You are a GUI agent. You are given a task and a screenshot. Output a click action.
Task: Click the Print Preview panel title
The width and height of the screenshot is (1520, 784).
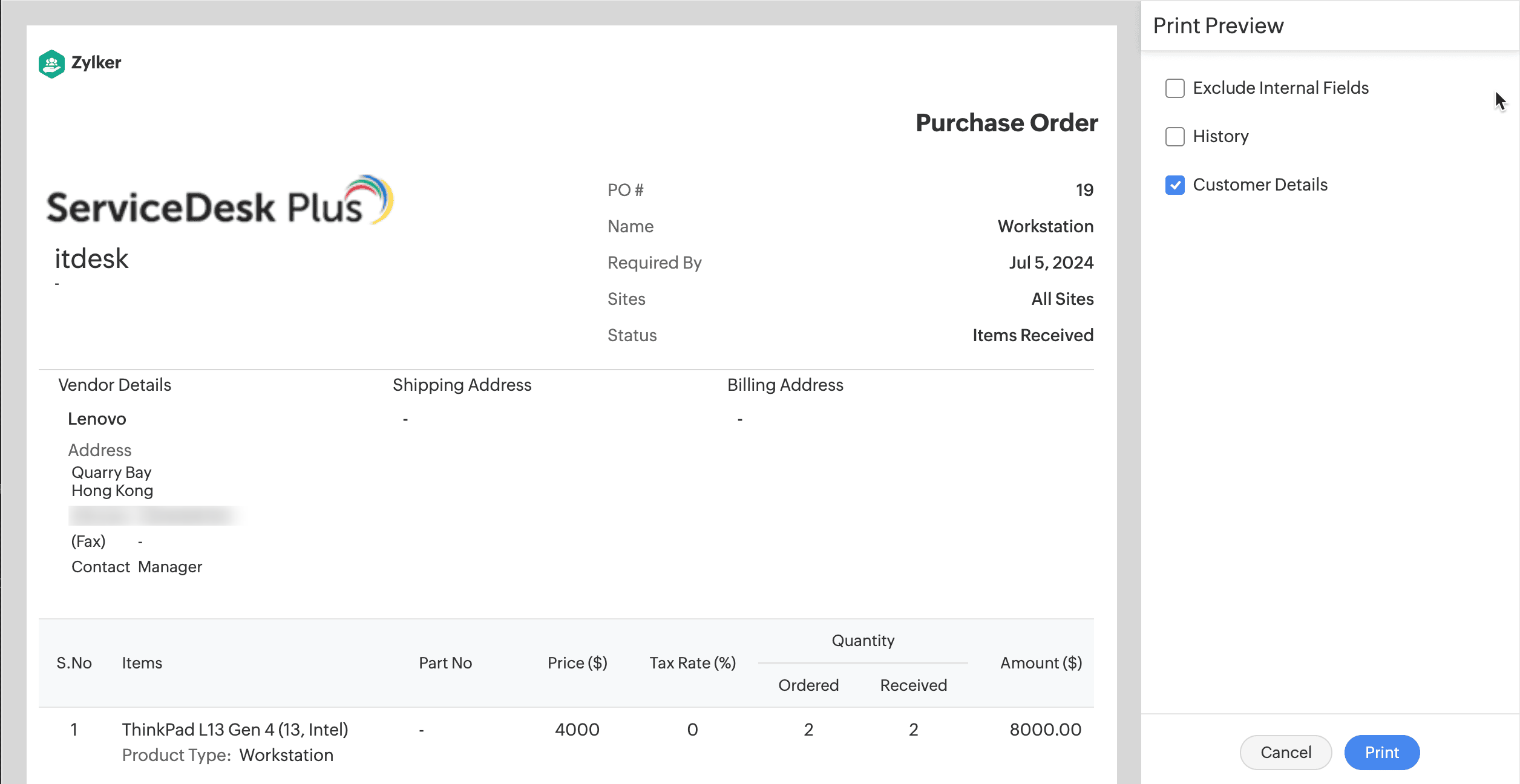coord(1217,26)
